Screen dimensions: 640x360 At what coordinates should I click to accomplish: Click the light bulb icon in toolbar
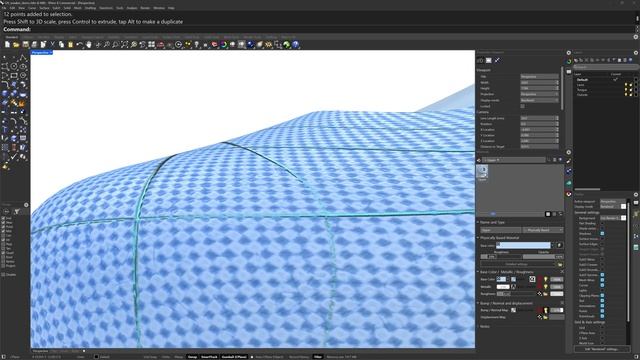pos(196,44)
